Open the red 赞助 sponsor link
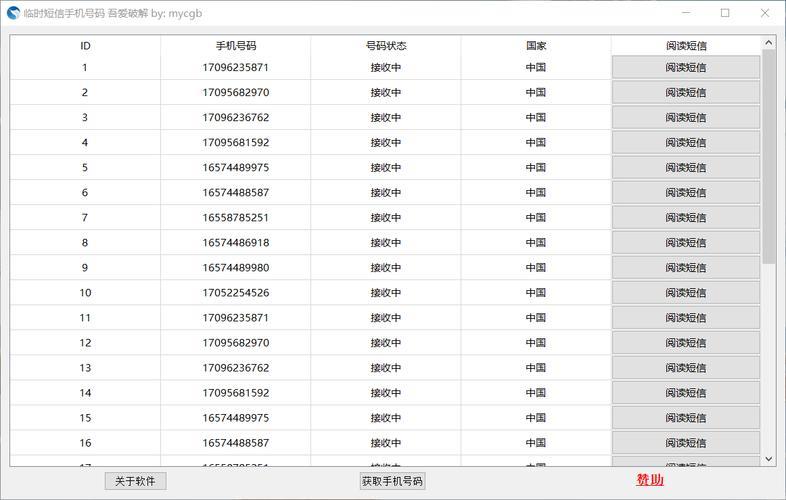786x500 pixels. (650, 480)
